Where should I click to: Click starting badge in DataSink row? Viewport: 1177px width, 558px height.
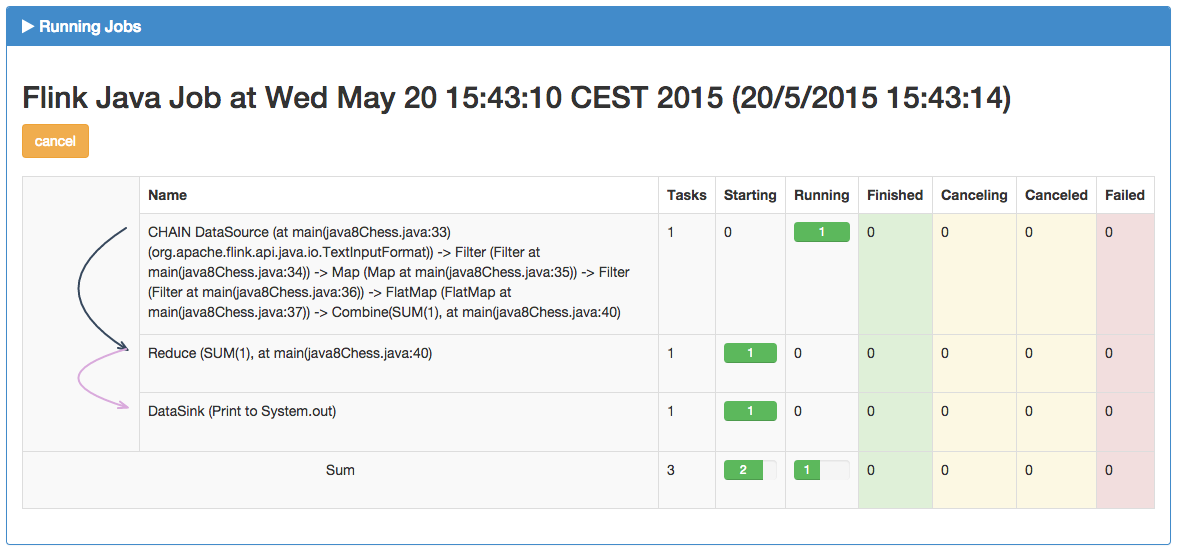pyautogui.click(x=750, y=411)
